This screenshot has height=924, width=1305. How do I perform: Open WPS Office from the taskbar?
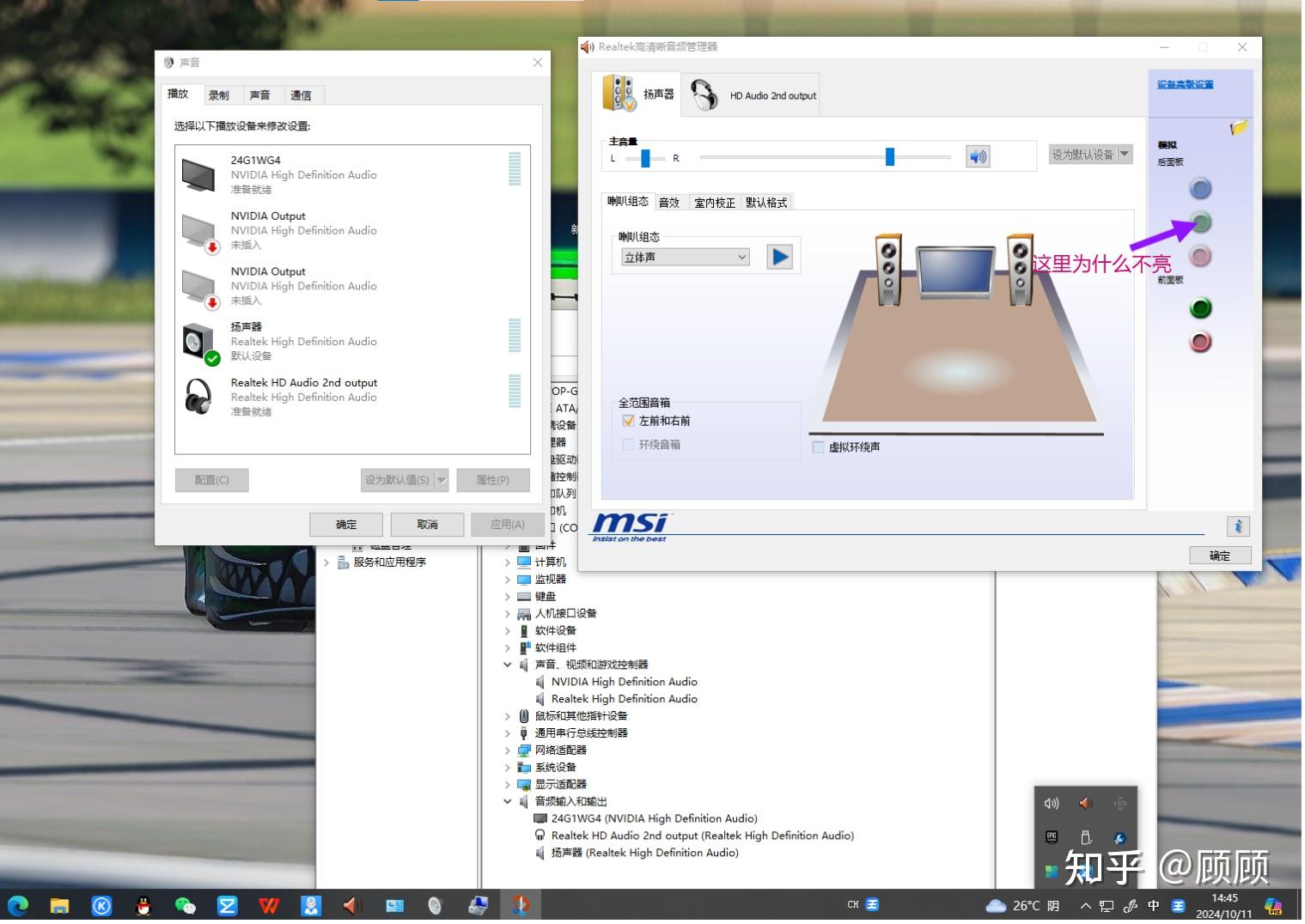coord(269,905)
